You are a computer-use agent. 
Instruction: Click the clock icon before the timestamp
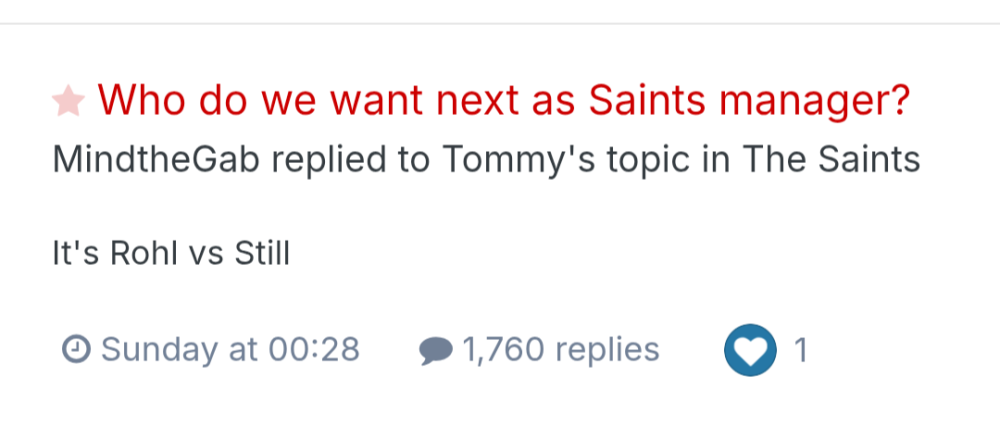(x=76, y=350)
